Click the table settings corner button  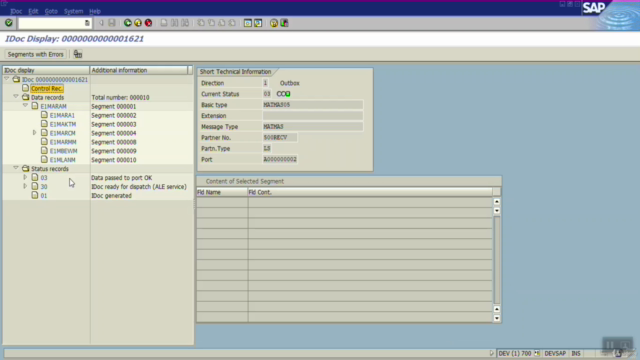pyautogui.click(x=496, y=192)
